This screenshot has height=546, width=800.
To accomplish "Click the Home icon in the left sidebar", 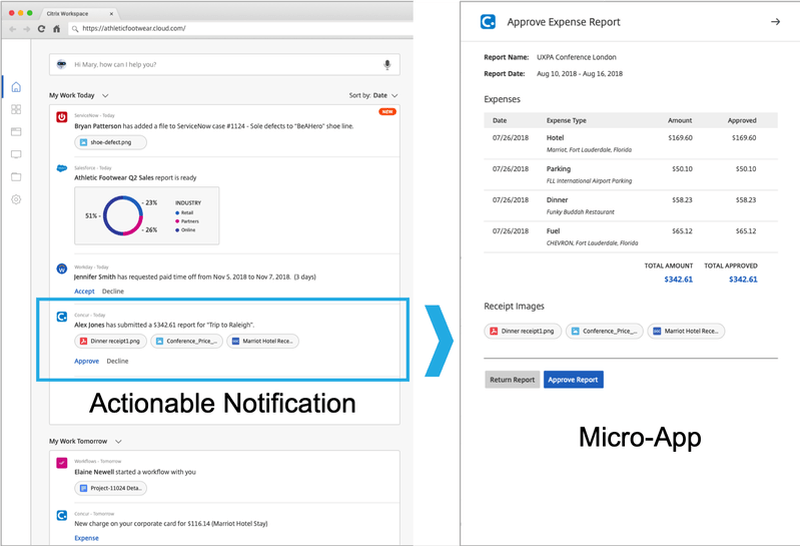I will click(x=16, y=86).
